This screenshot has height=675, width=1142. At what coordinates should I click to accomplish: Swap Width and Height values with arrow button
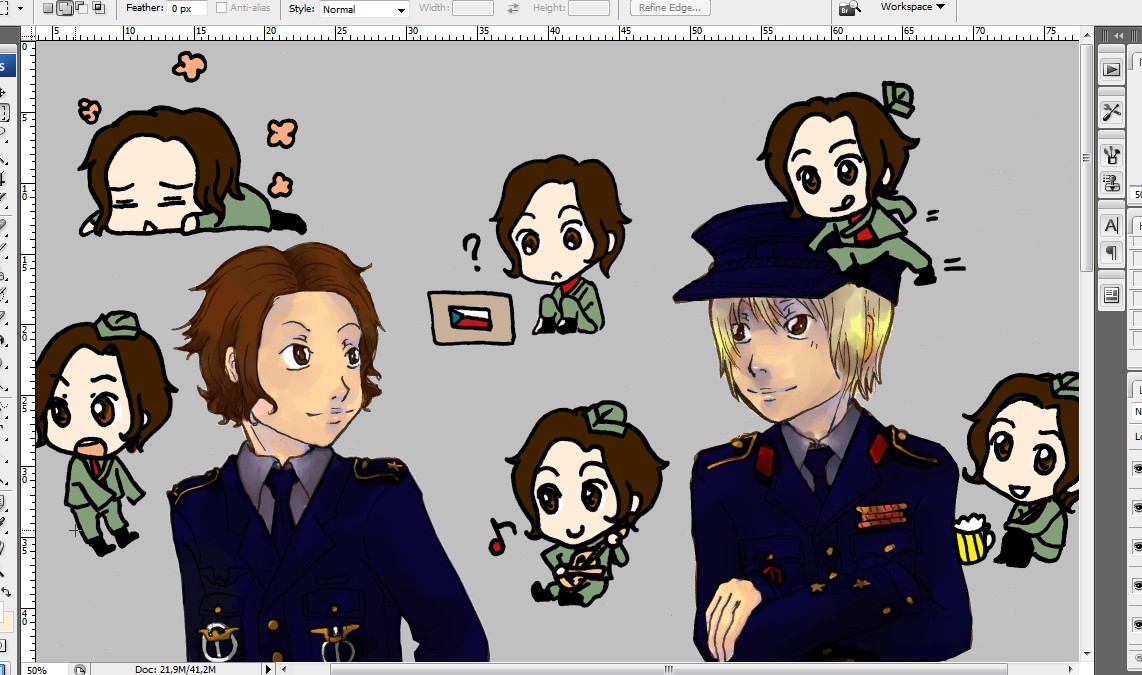(x=512, y=8)
